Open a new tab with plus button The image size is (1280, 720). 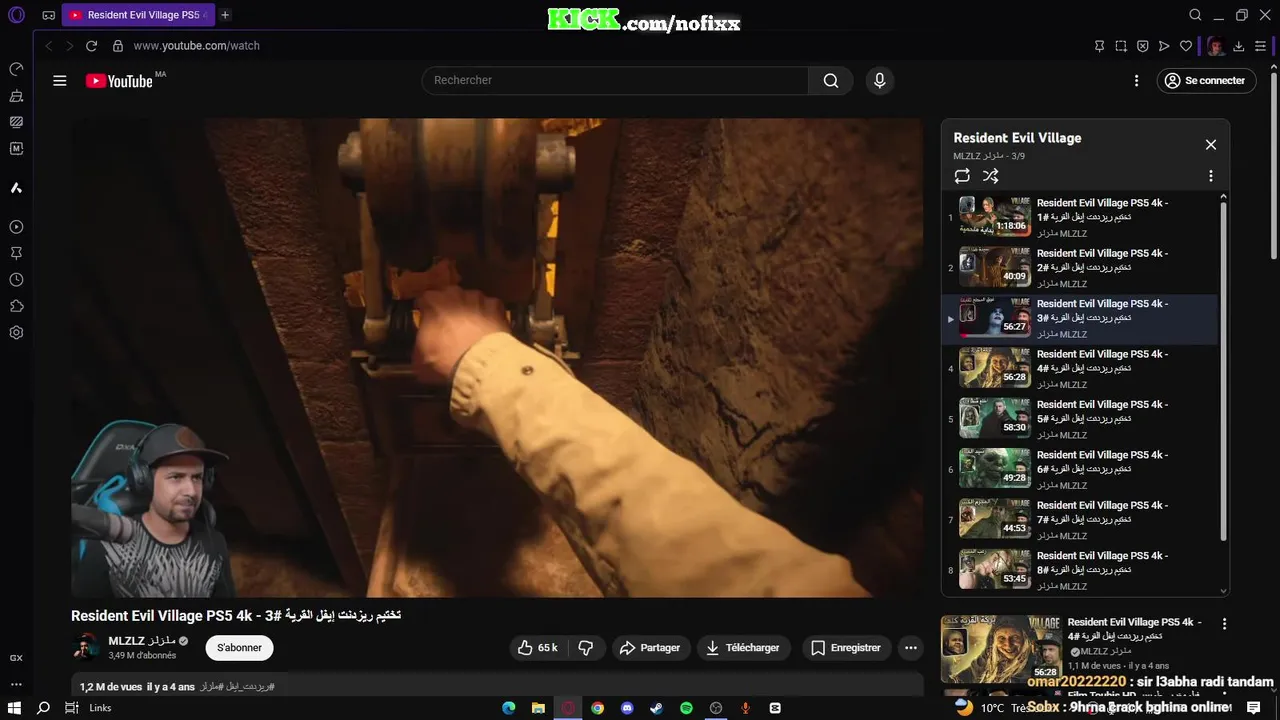(x=225, y=15)
